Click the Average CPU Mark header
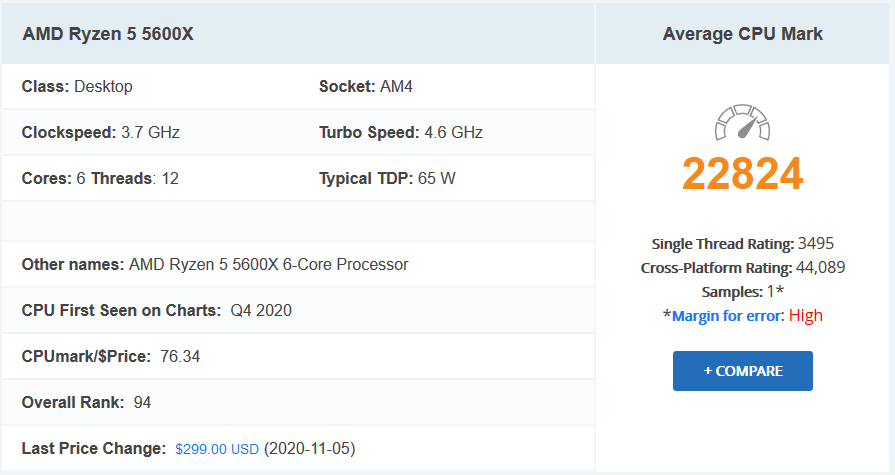This screenshot has height=475, width=895. [x=743, y=33]
